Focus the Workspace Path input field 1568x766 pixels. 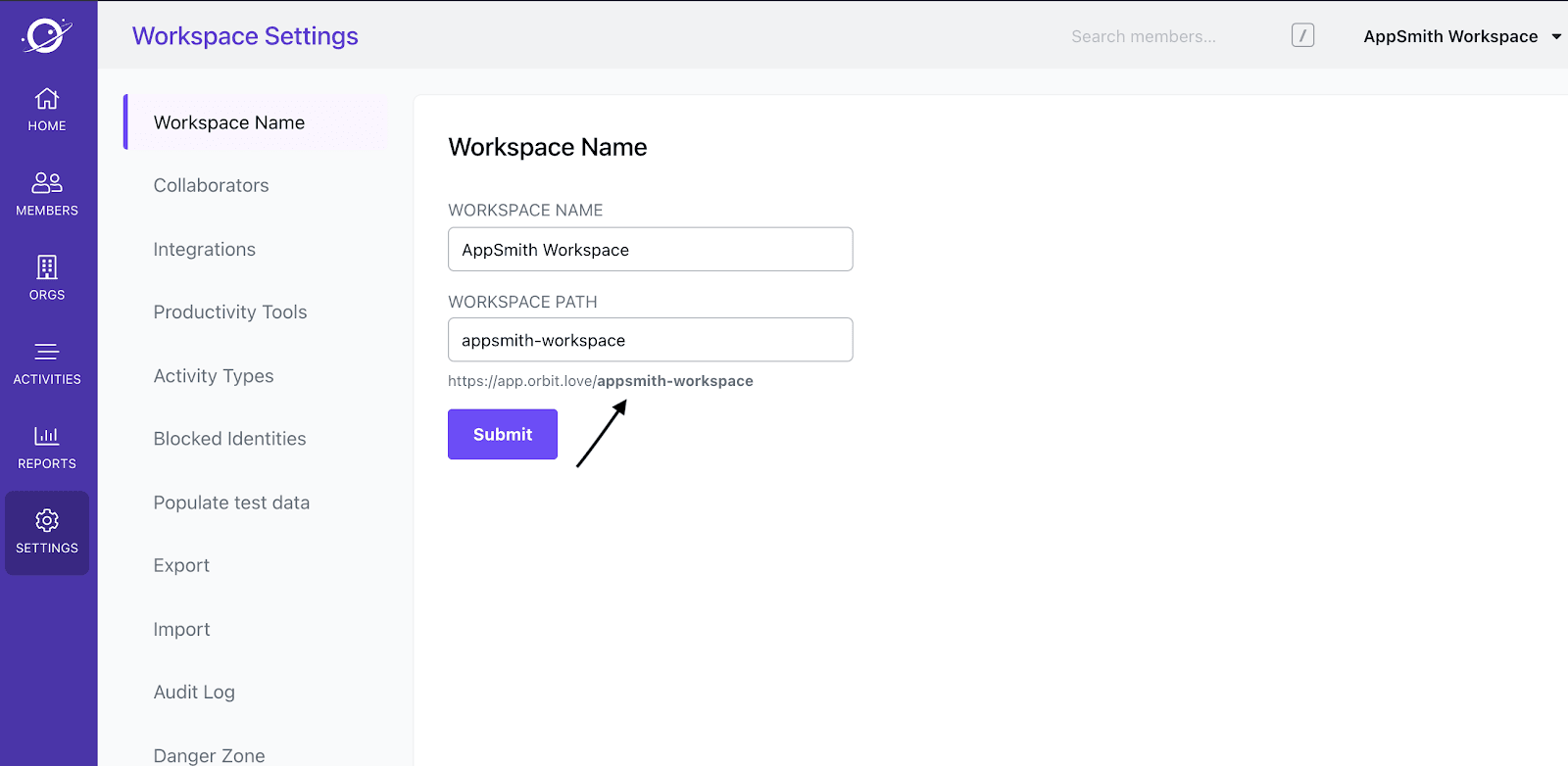(x=650, y=340)
